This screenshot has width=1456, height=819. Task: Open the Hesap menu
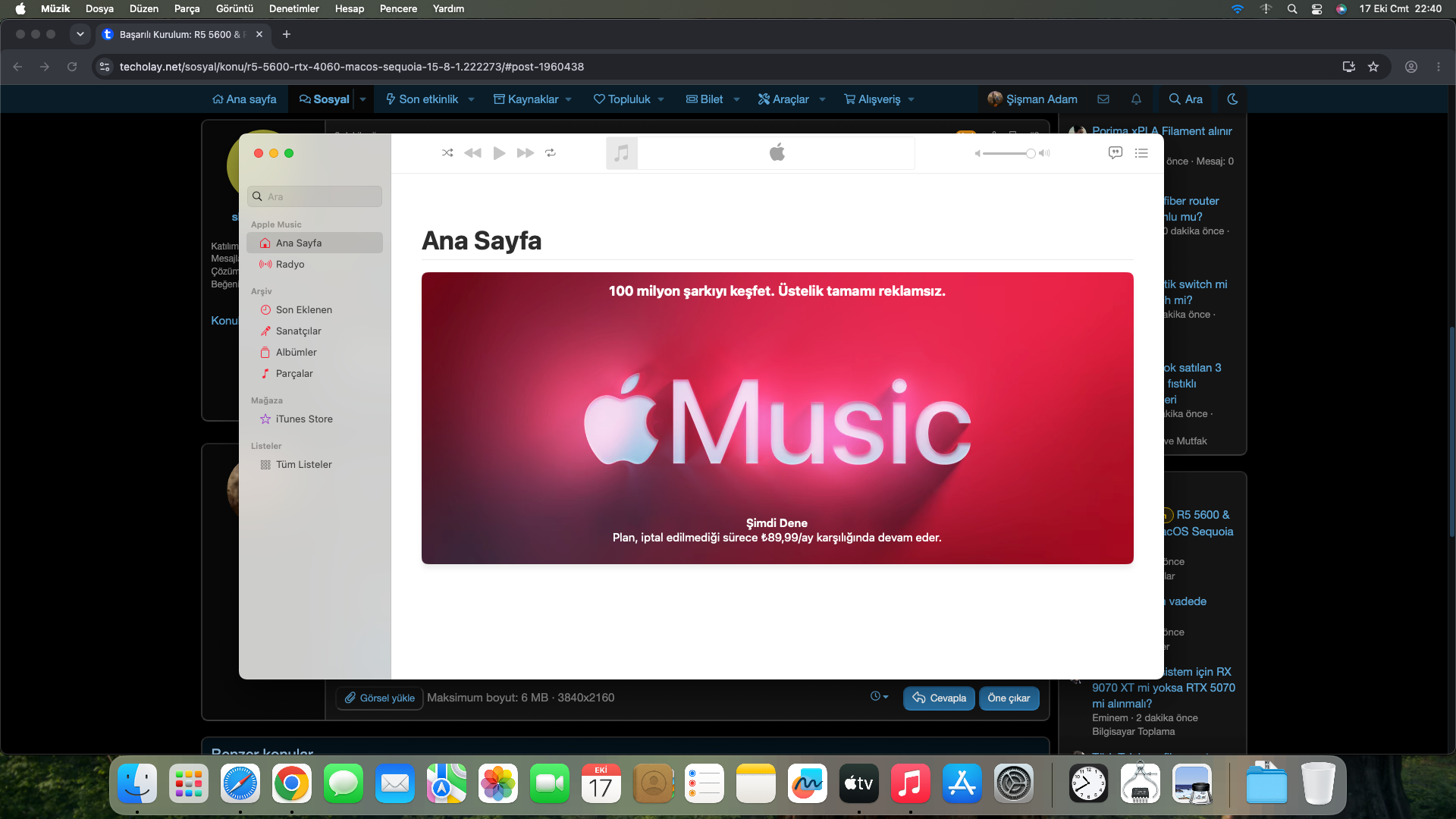point(350,8)
